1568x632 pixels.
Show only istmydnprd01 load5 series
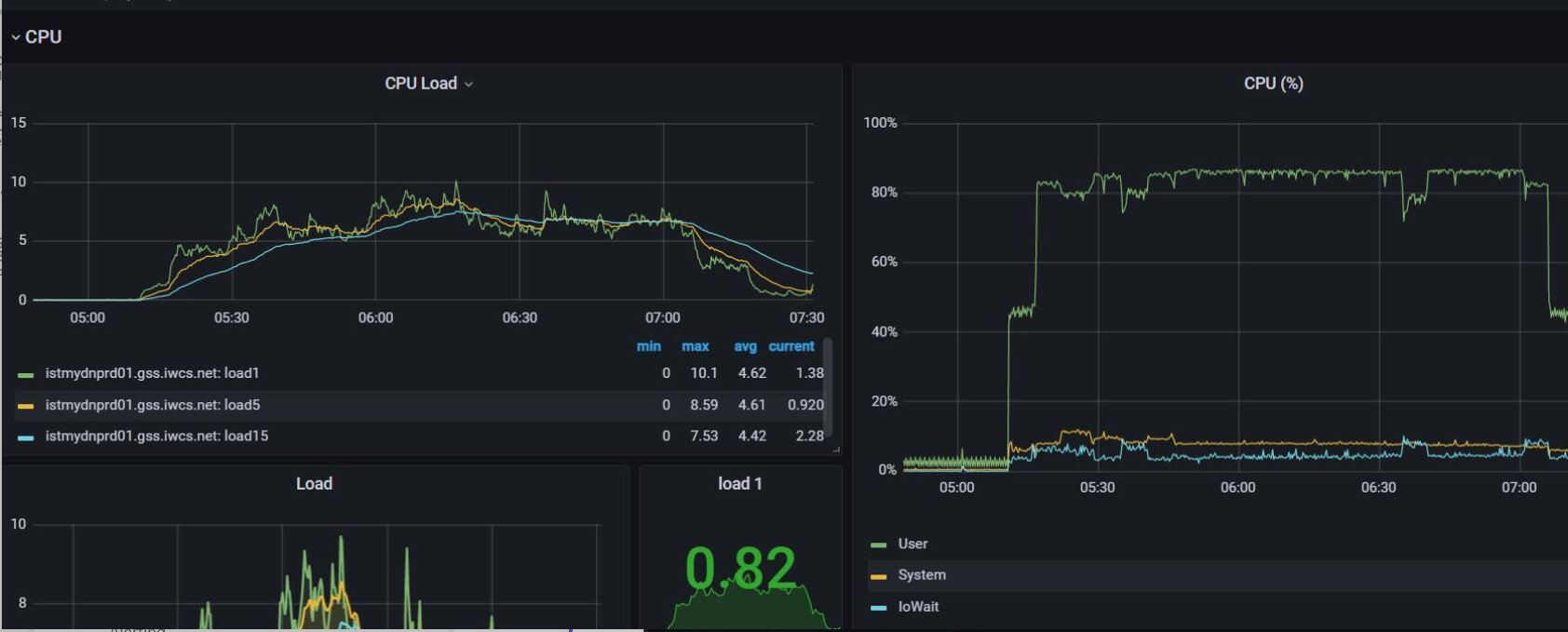pos(153,405)
